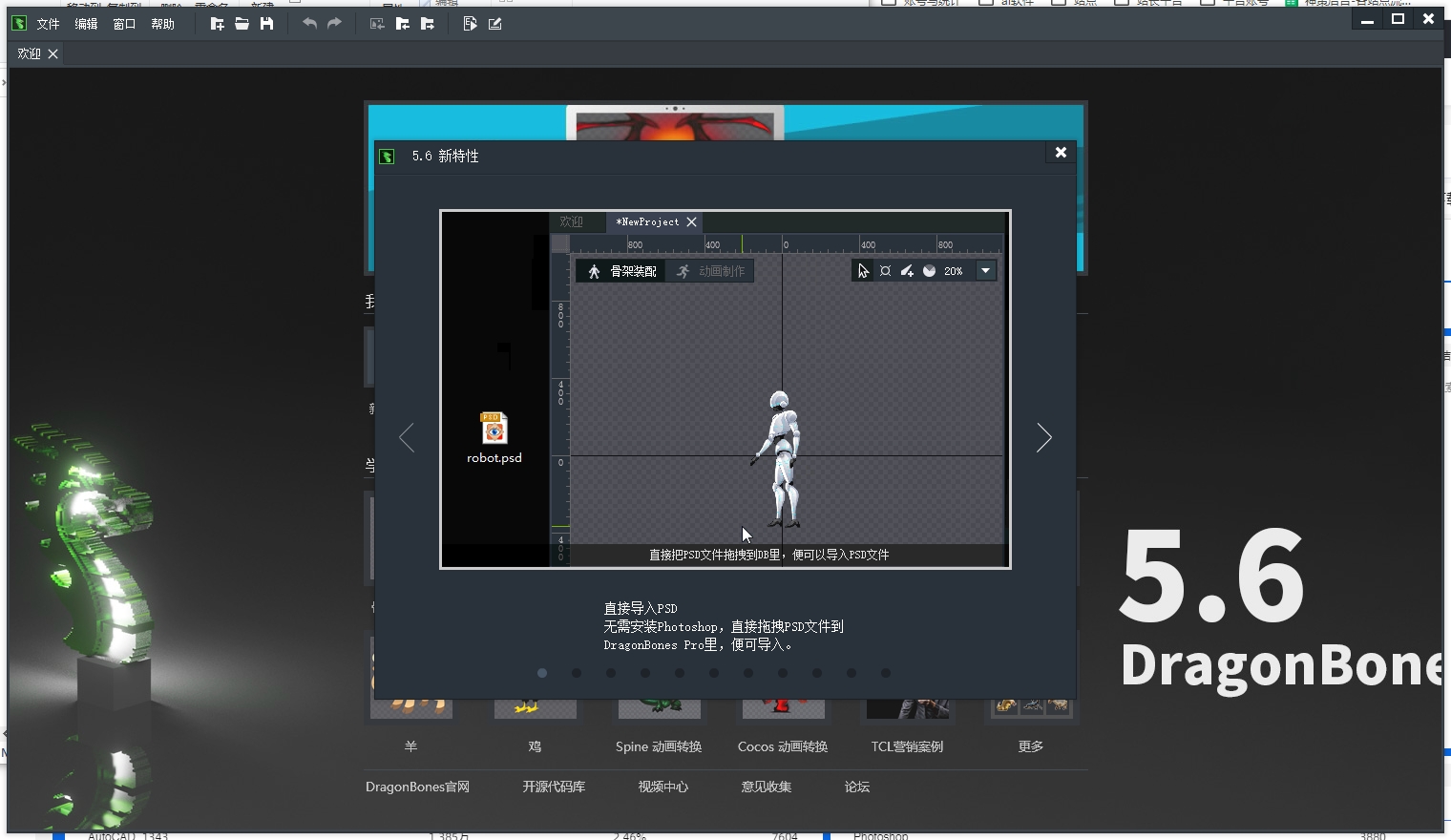Open the 文件 menu
1451x840 pixels.
pos(47,24)
